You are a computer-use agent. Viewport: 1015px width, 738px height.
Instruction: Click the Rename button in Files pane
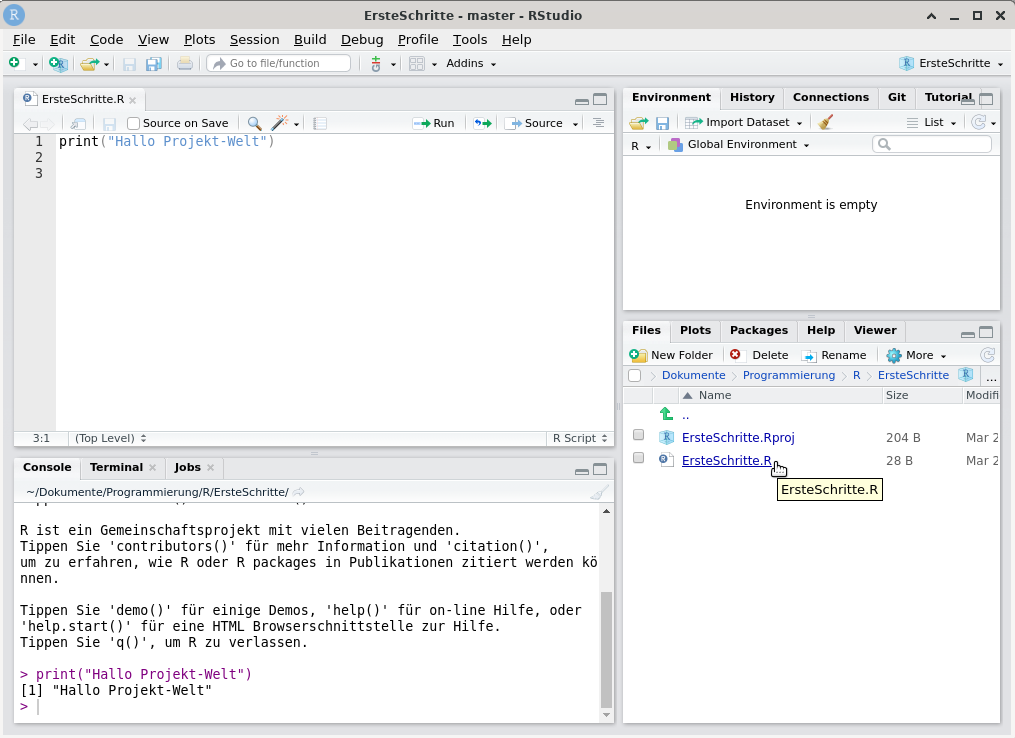pos(834,355)
